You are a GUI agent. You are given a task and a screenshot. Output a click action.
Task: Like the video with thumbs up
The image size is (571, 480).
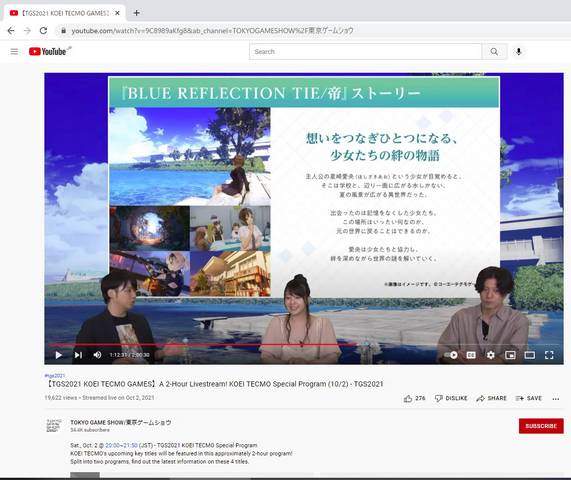pyautogui.click(x=414, y=398)
